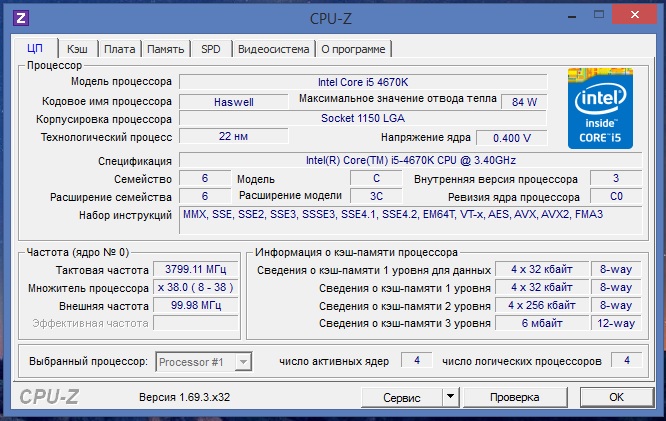Image resolution: width=666 pixels, height=421 pixels.
Task: Click the Intel Core i5 4670K model field
Action: [363, 82]
